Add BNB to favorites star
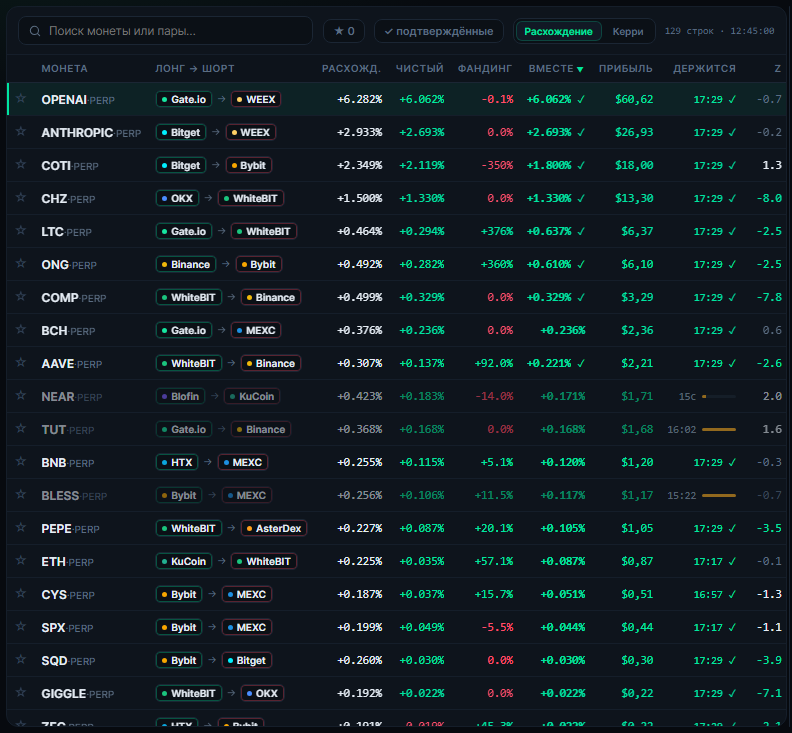 click(x=21, y=461)
